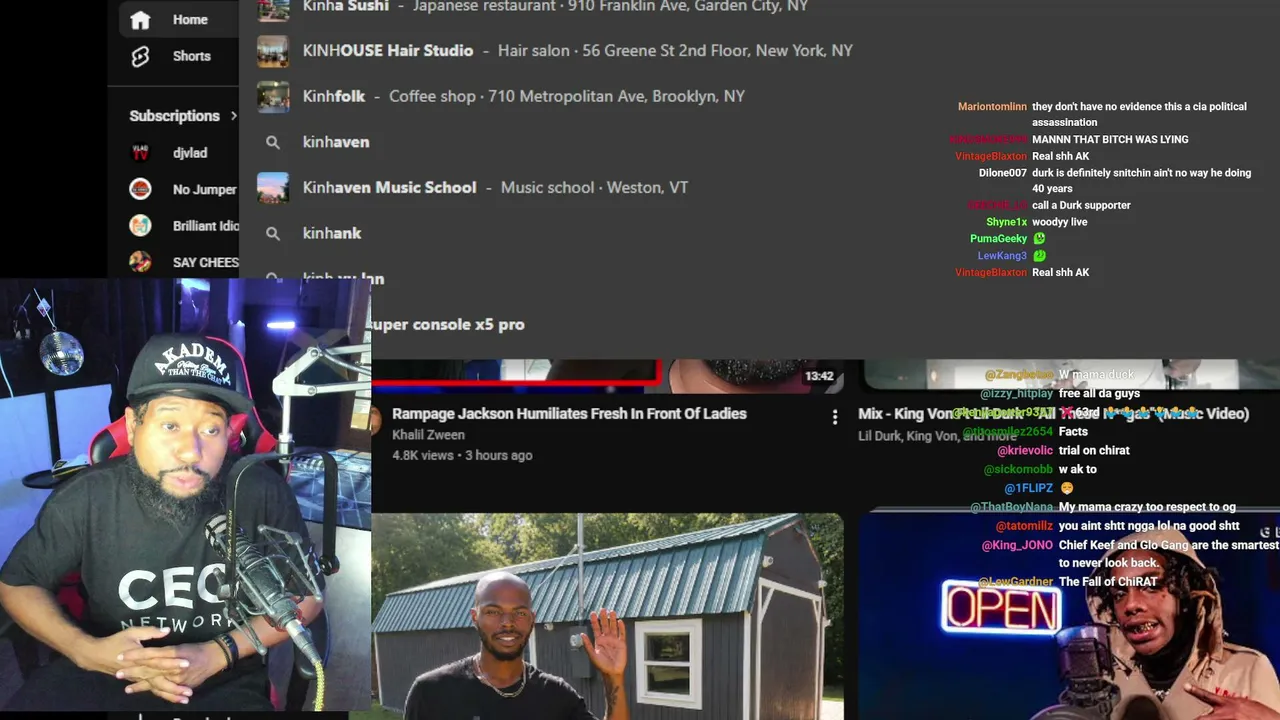Click chat username PumaGeeky
Screen dimensions: 1280x720
point(998,239)
